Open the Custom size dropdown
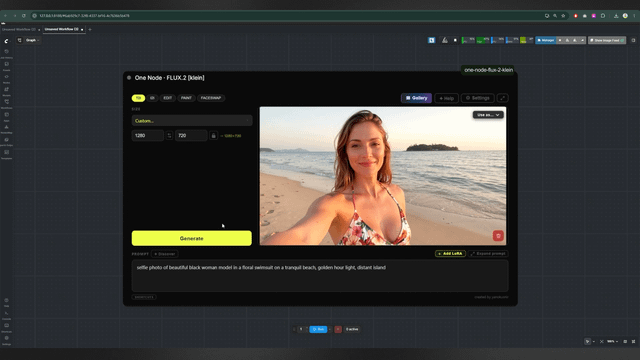 pos(192,121)
